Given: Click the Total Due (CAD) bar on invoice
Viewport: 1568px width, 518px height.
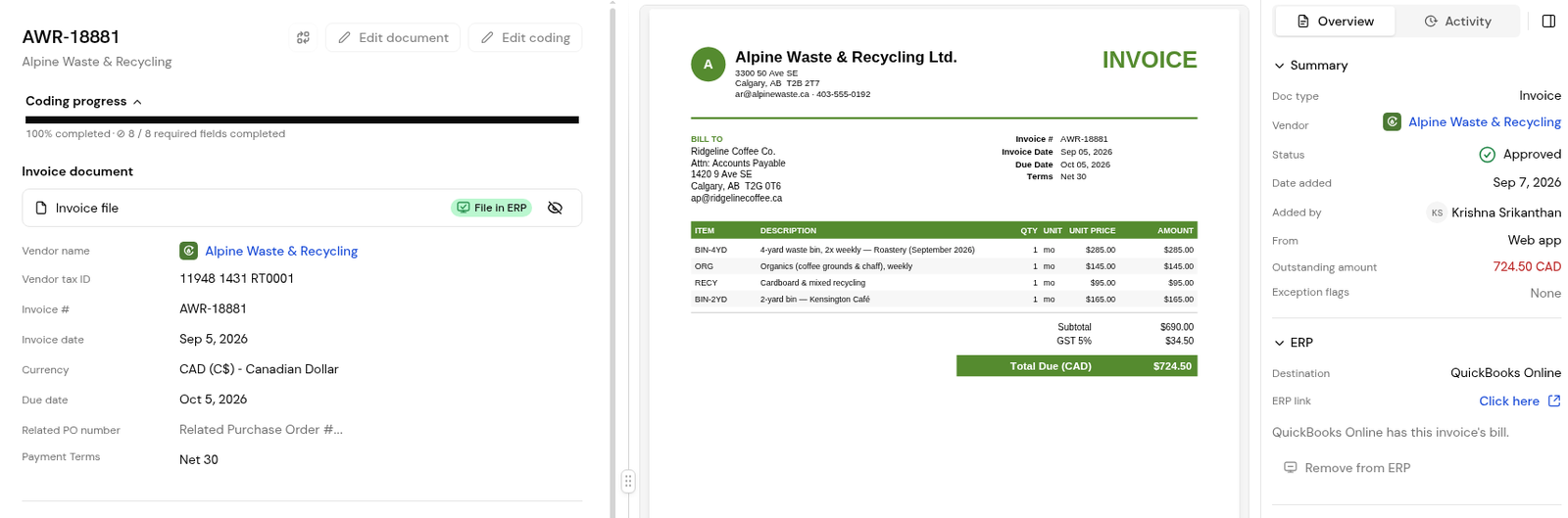Looking at the screenshot, I should 1076,365.
